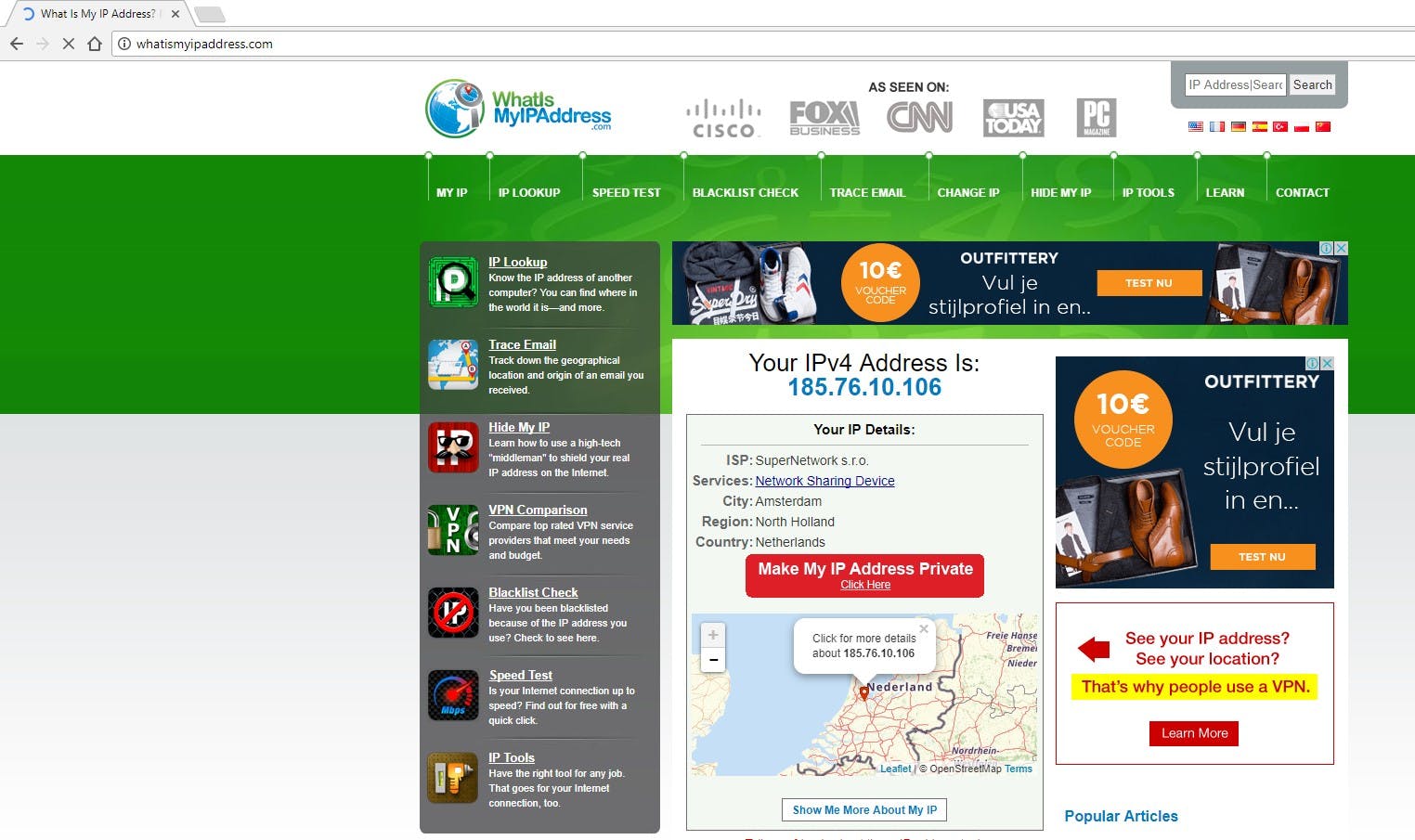Open the IP Tools toolkit icon
1415x840 pixels.
[452, 777]
